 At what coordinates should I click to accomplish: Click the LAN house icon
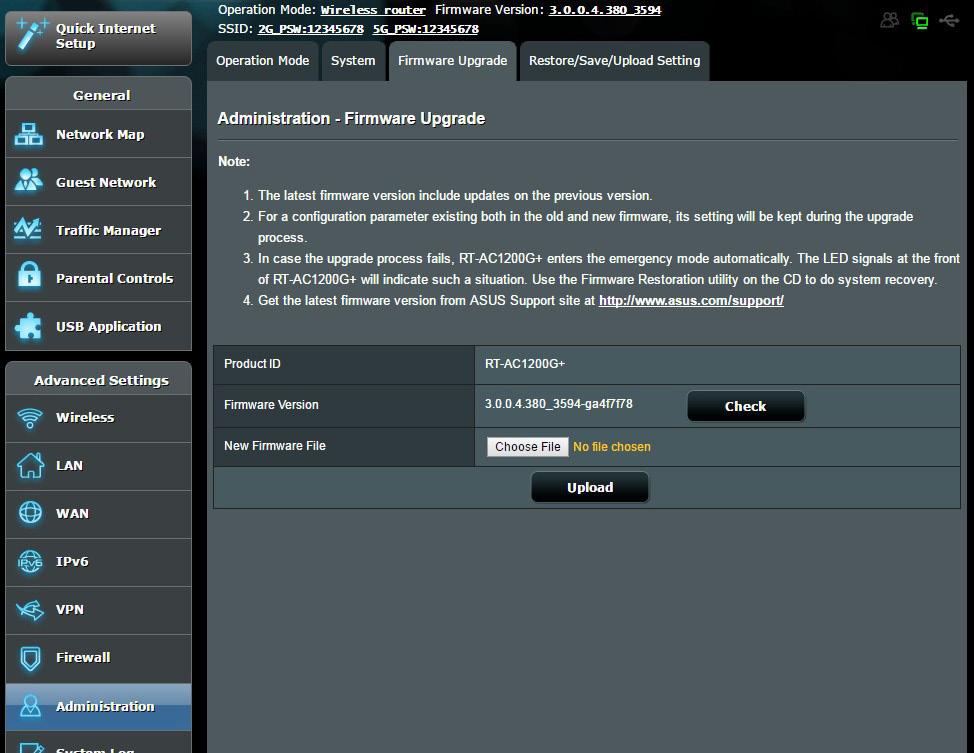[30, 465]
